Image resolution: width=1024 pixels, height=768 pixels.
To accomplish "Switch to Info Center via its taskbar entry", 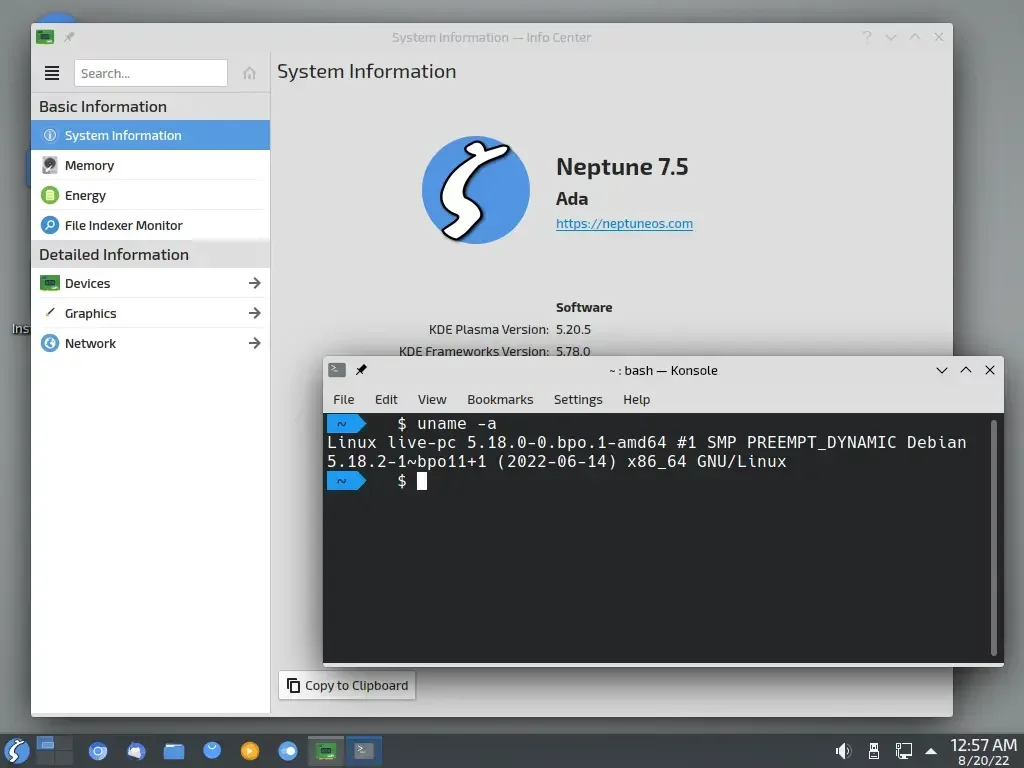I will [x=326, y=751].
